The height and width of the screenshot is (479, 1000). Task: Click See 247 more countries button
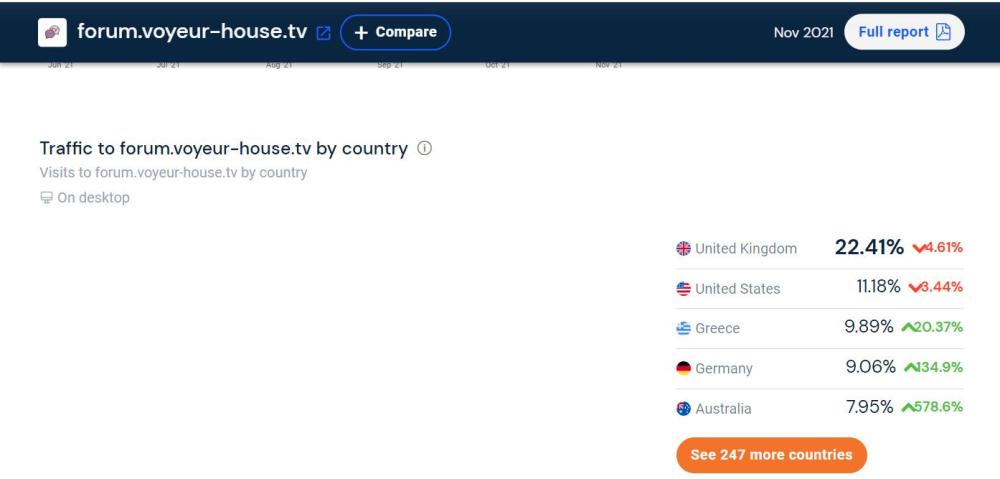[771, 455]
